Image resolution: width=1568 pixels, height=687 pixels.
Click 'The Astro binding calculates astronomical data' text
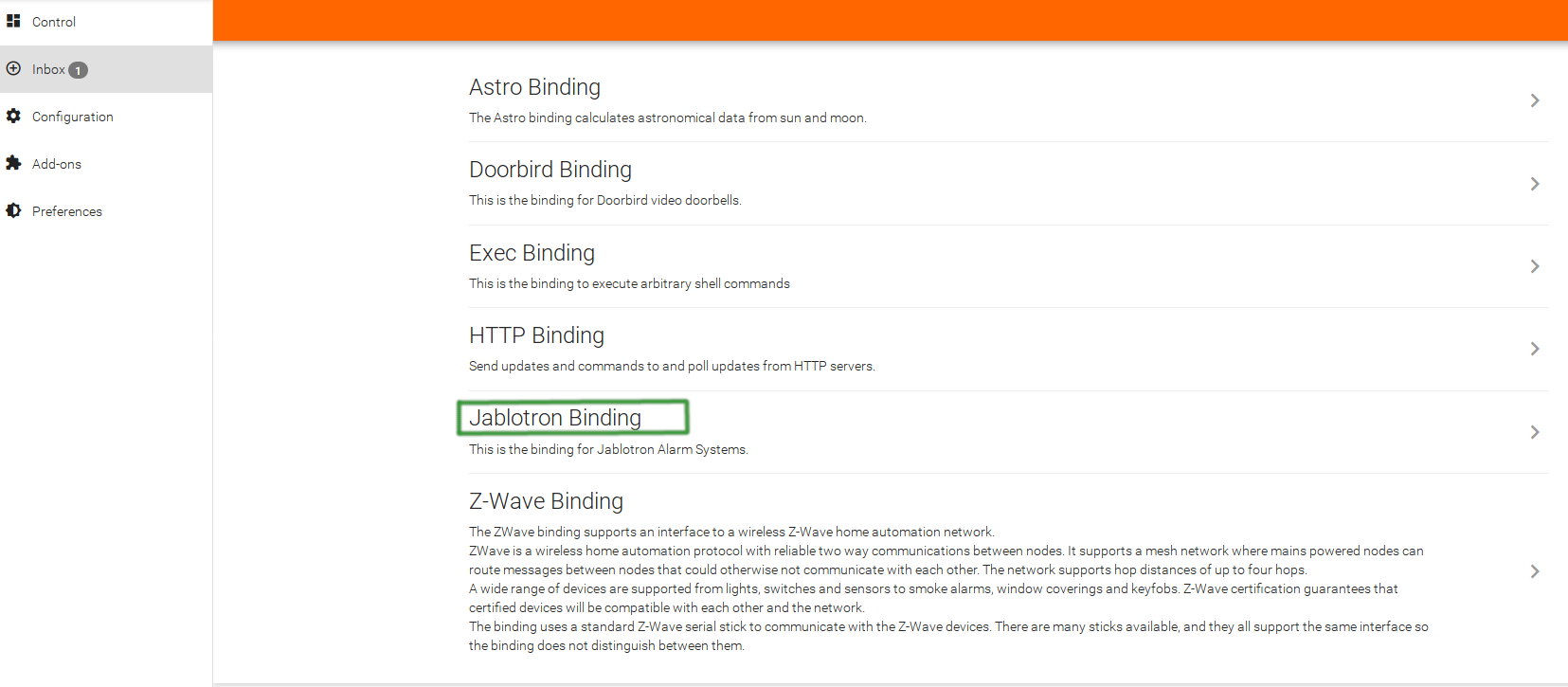coord(668,118)
